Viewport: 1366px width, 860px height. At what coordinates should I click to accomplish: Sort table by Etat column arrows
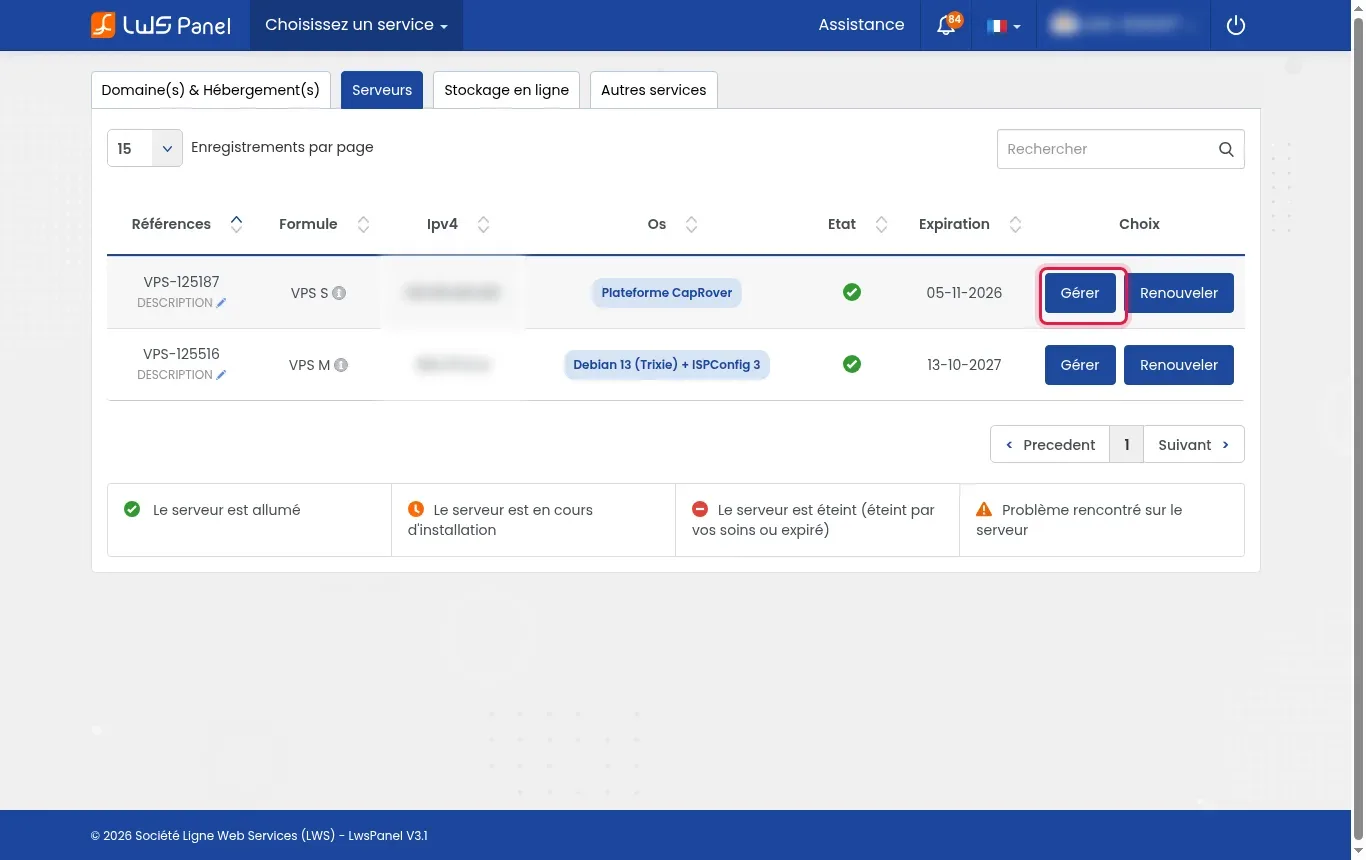pyautogui.click(x=881, y=224)
